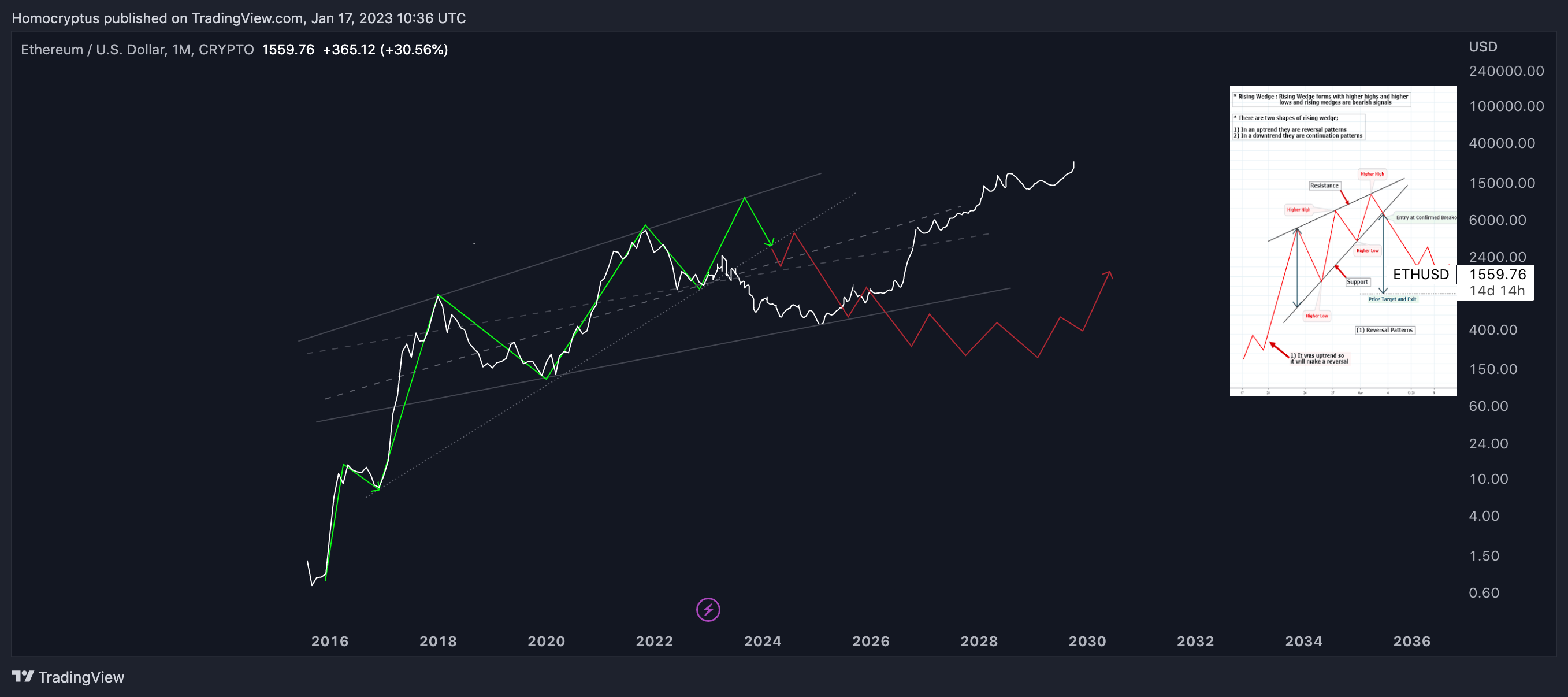Click the 60.00 price axis label
This screenshot has width=1568, height=697.
pos(1488,406)
